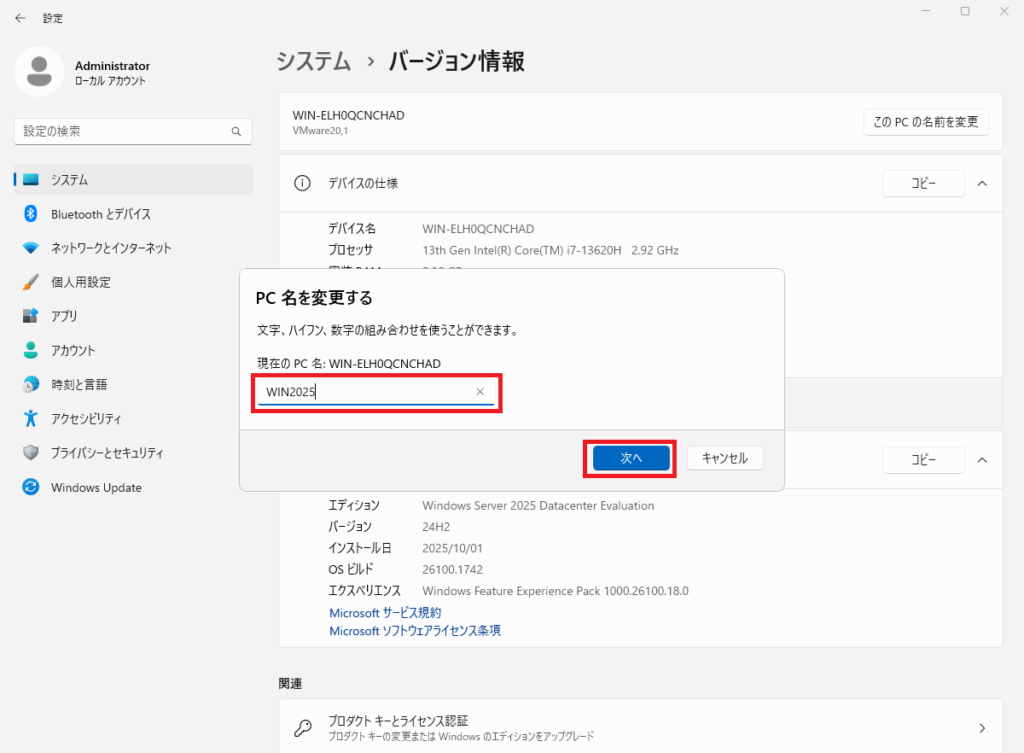Click the new PC name input field
The image size is (1024, 753).
[x=365, y=392]
